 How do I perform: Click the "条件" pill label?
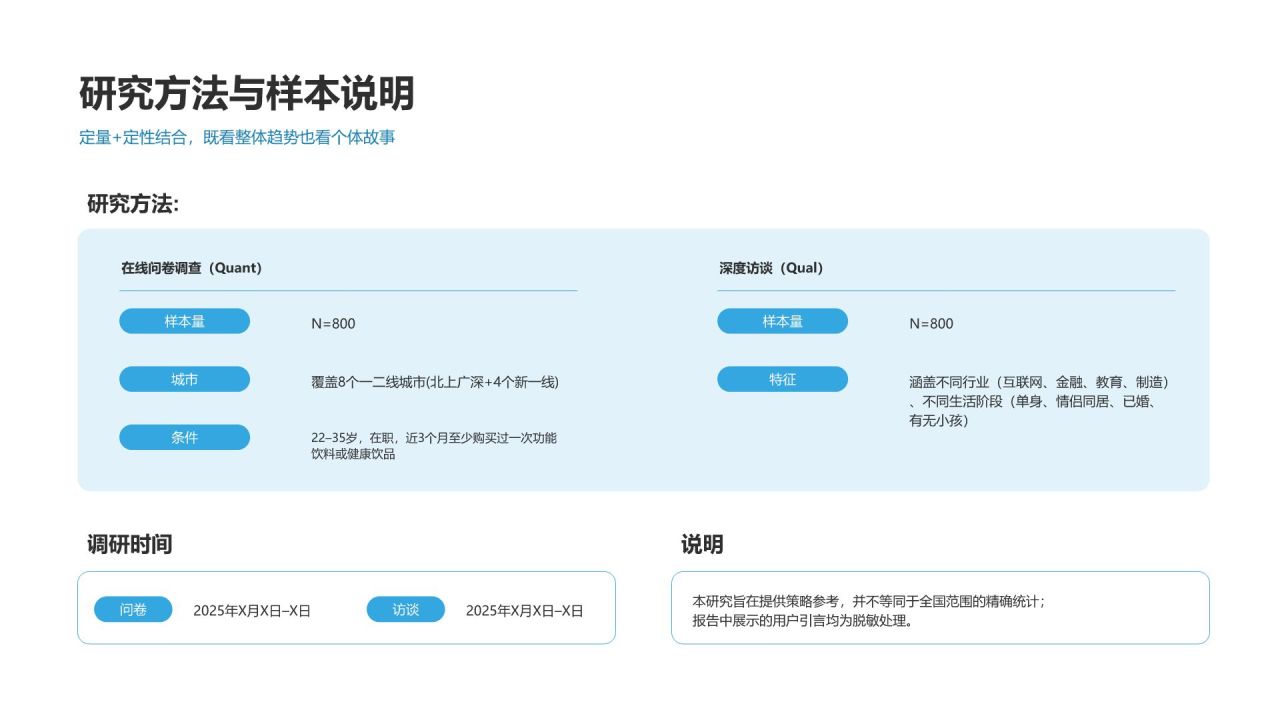click(185, 437)
